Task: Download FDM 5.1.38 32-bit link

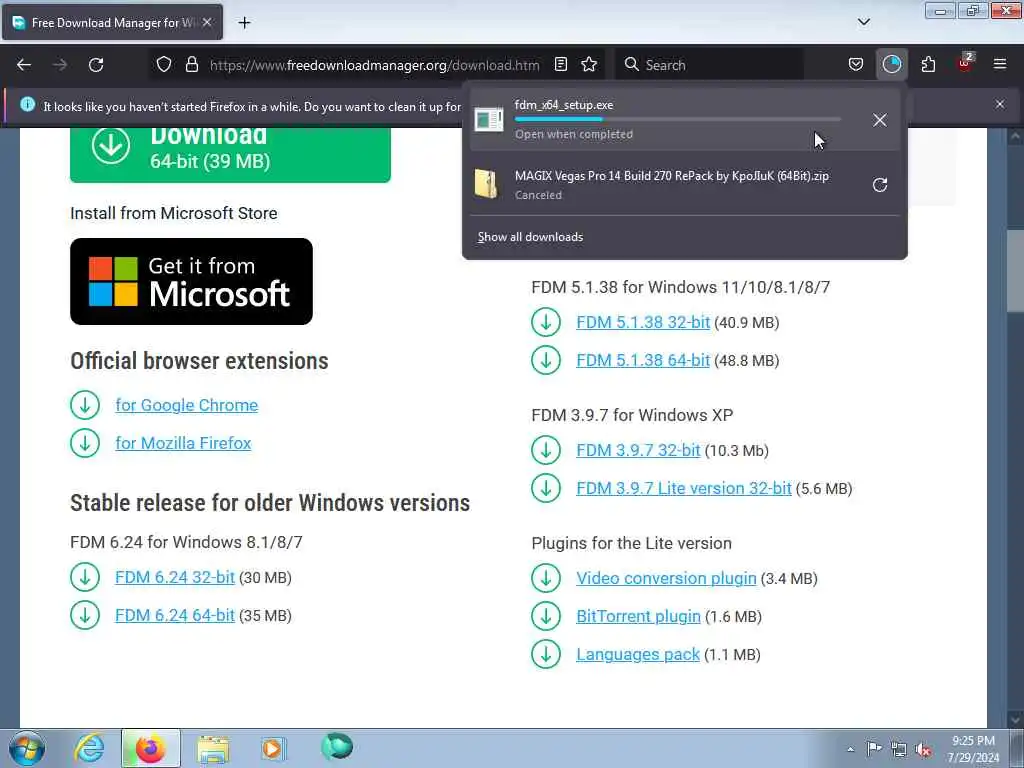Action: (643, 322)
